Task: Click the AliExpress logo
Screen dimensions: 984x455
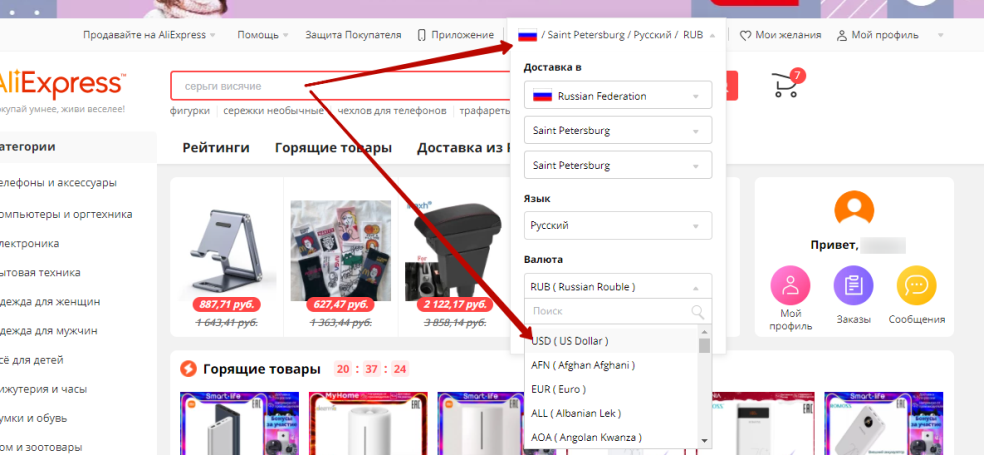Action: click(x=61, y=85)
